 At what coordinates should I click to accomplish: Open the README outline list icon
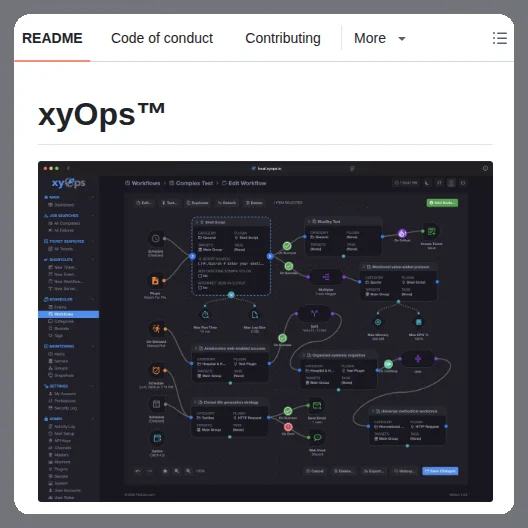click(x=500, y=38)
